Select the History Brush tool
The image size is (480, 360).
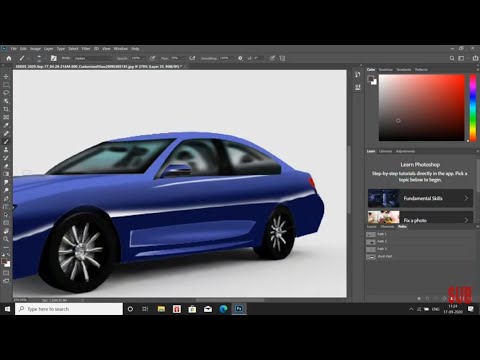click(6, 158)
